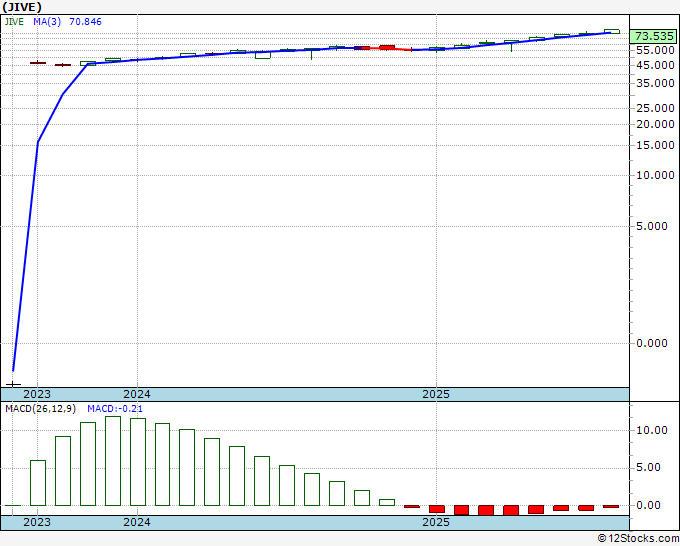Click the latest green candlestick near 73.535
The height and width of the screenshot is (546, 680).
point(612,31)
